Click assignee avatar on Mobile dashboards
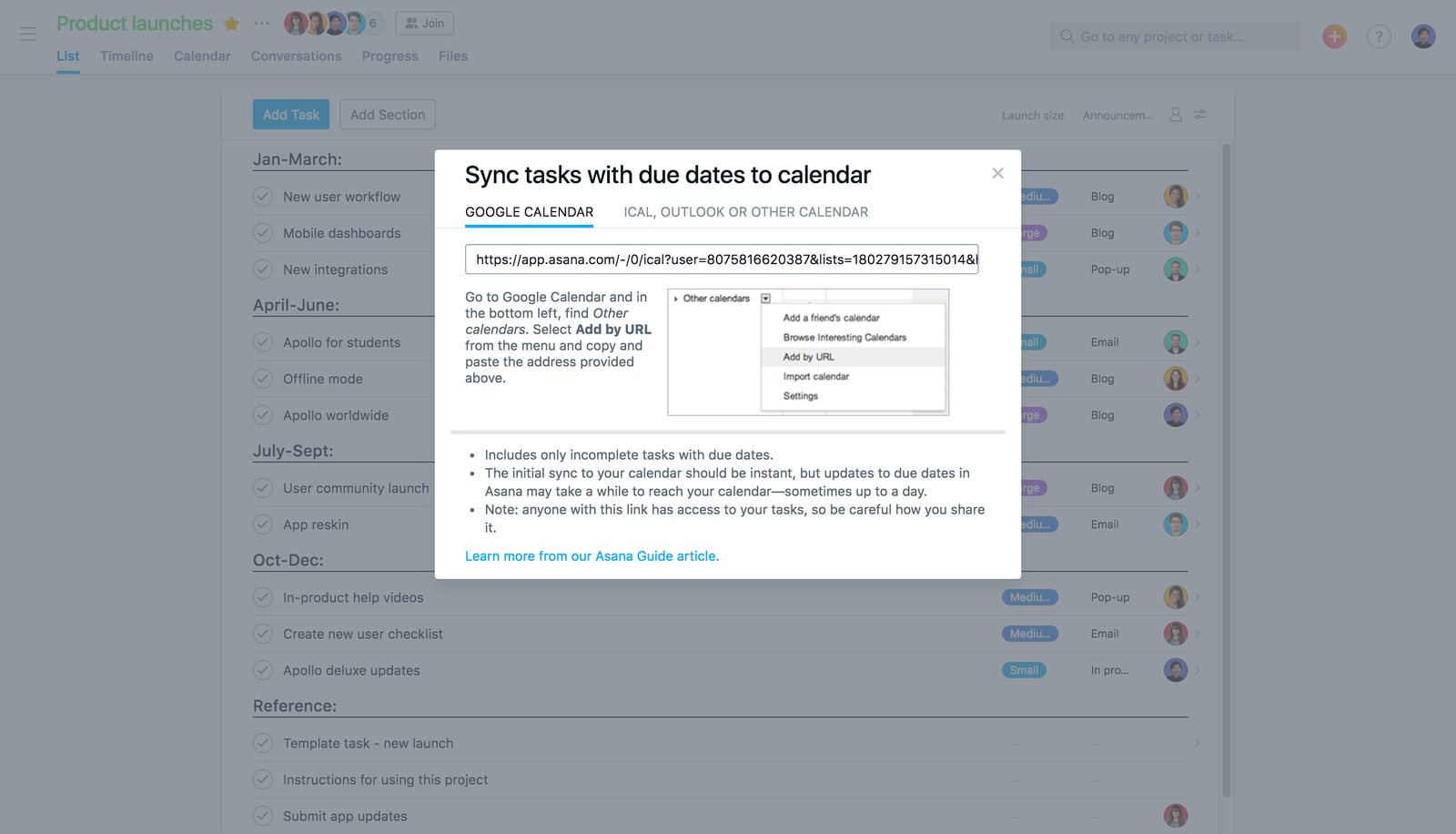 [1176, 233]
